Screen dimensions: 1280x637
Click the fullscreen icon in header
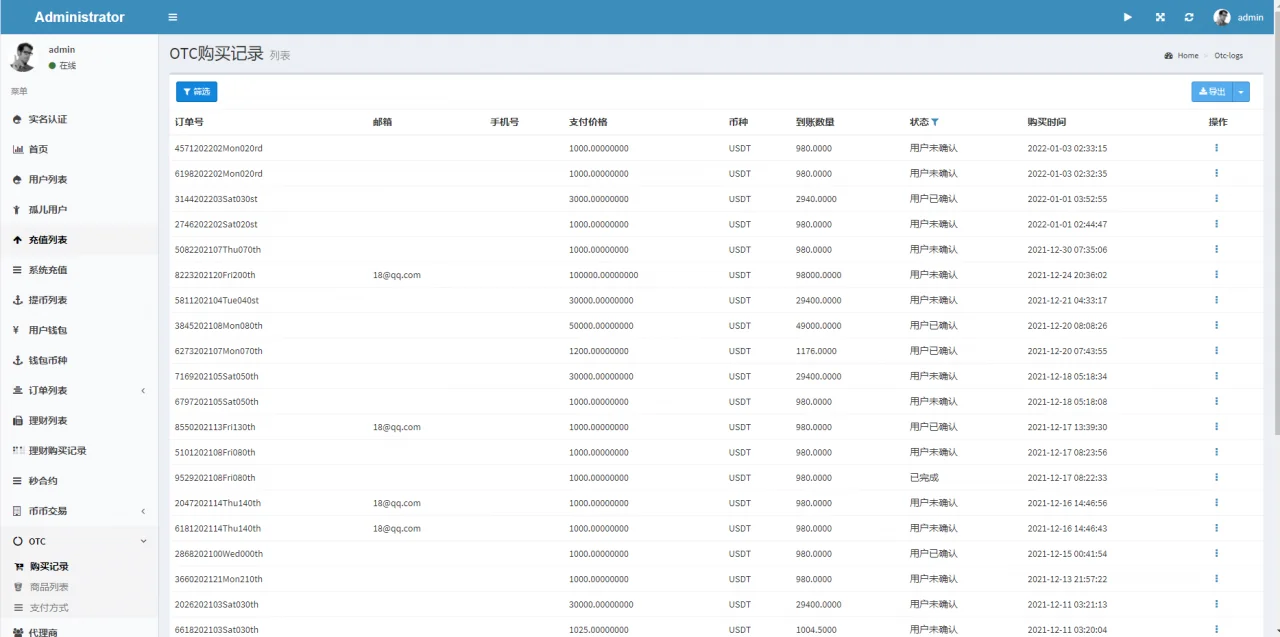1160,17
